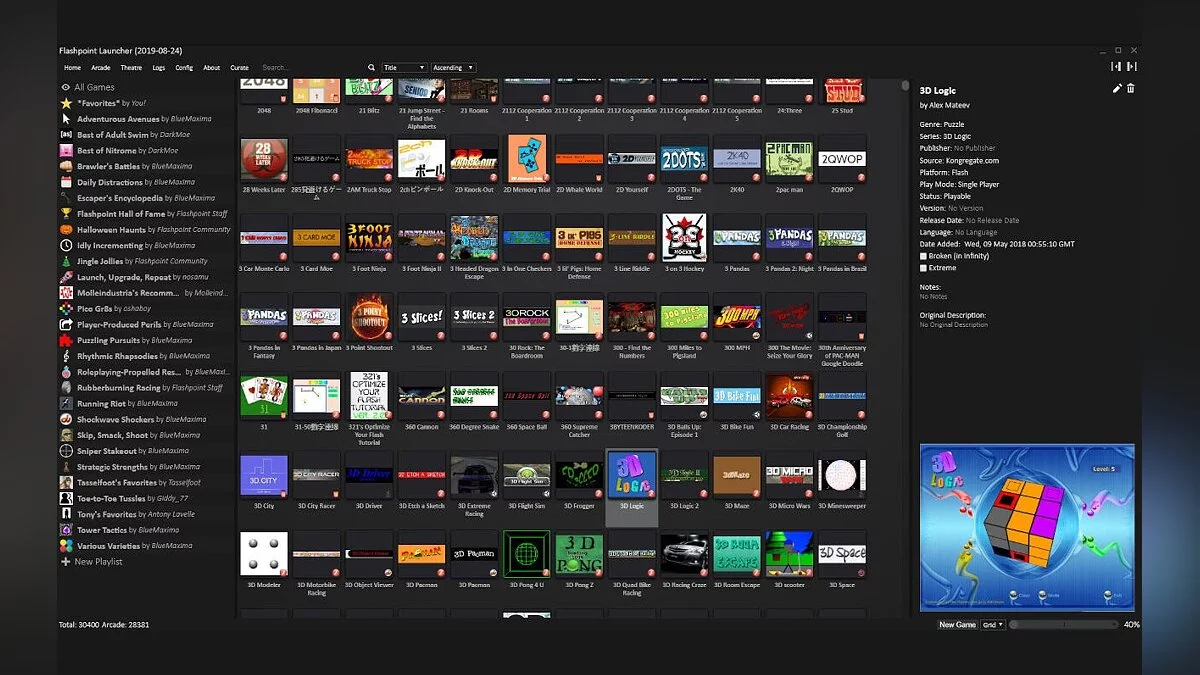The image size is (1200, 675).
Task: Open Daily Distractions calendar icon
Action: pyautogui.click(x=66, y=182)
